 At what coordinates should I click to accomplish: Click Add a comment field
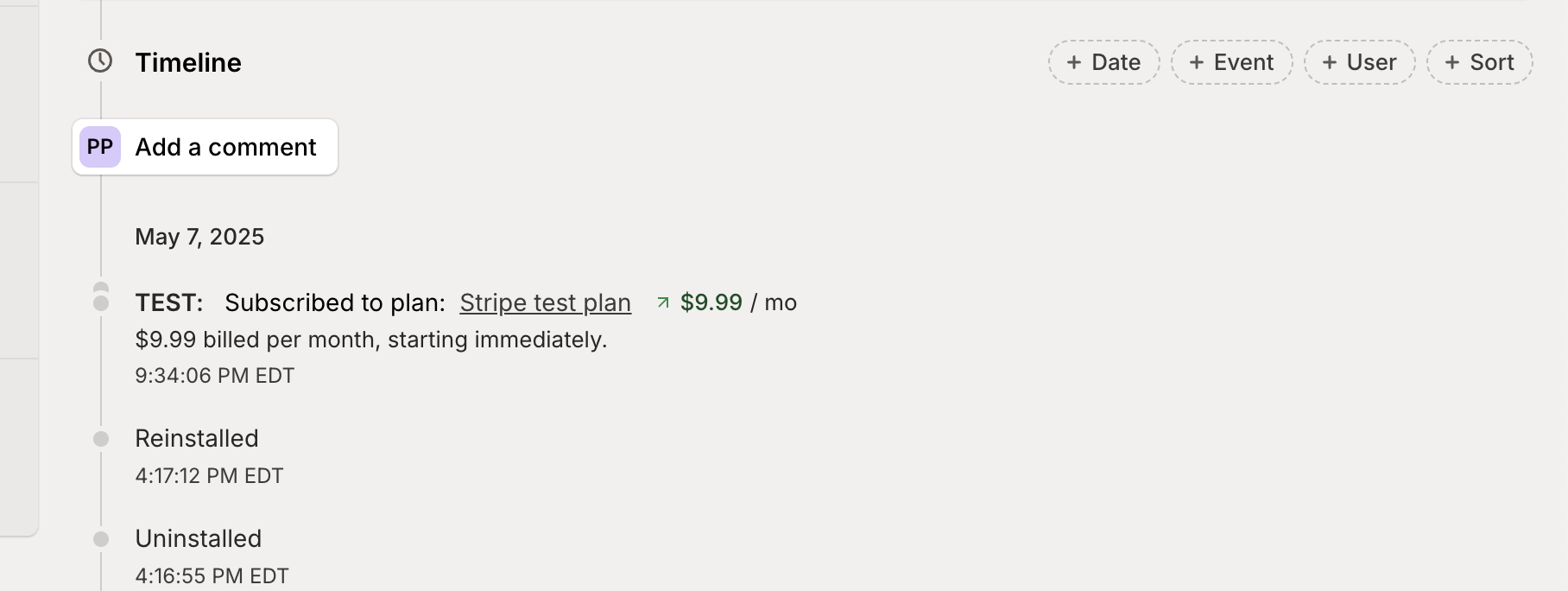coord(225,147)
